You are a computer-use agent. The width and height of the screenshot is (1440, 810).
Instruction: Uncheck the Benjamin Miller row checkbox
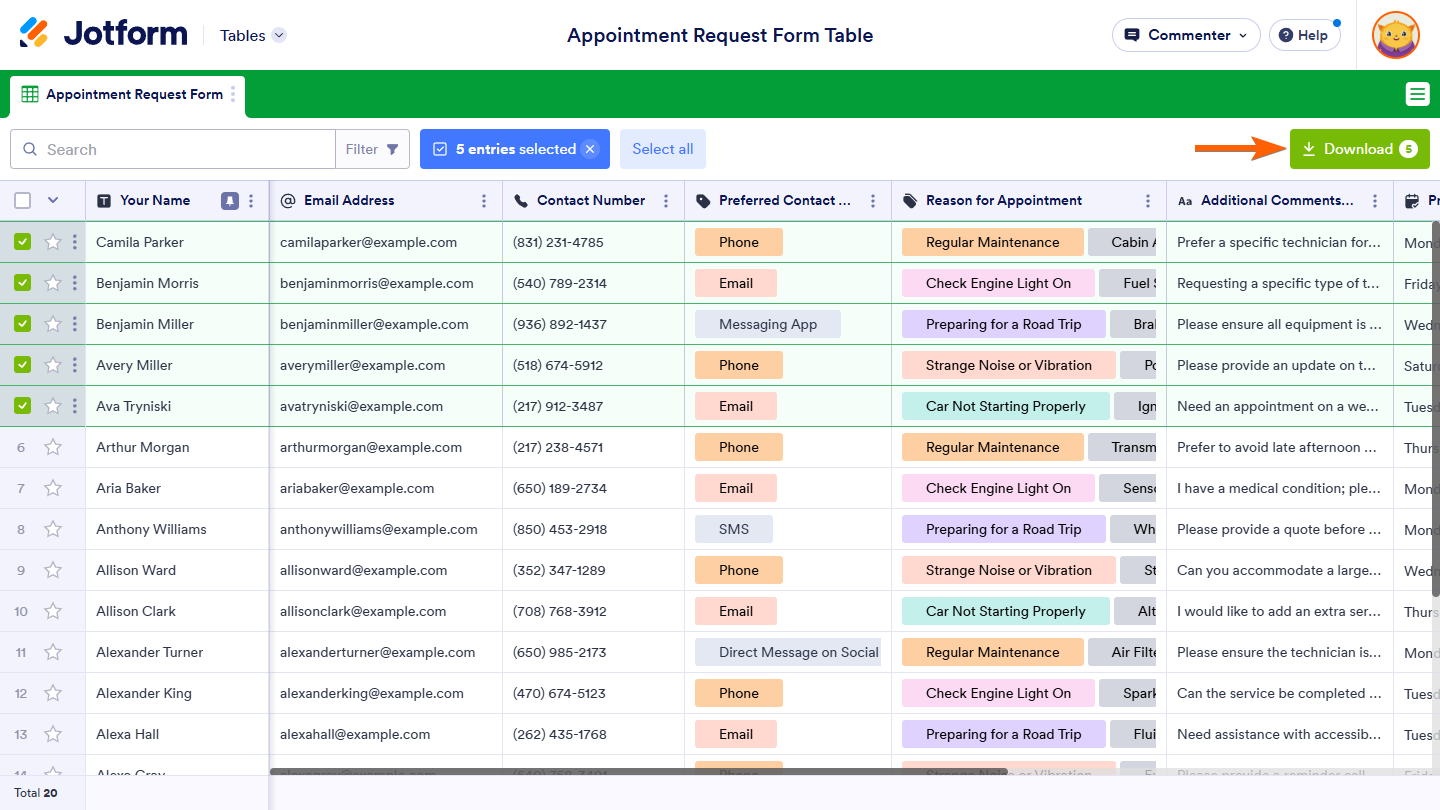[x=23, y=324]
